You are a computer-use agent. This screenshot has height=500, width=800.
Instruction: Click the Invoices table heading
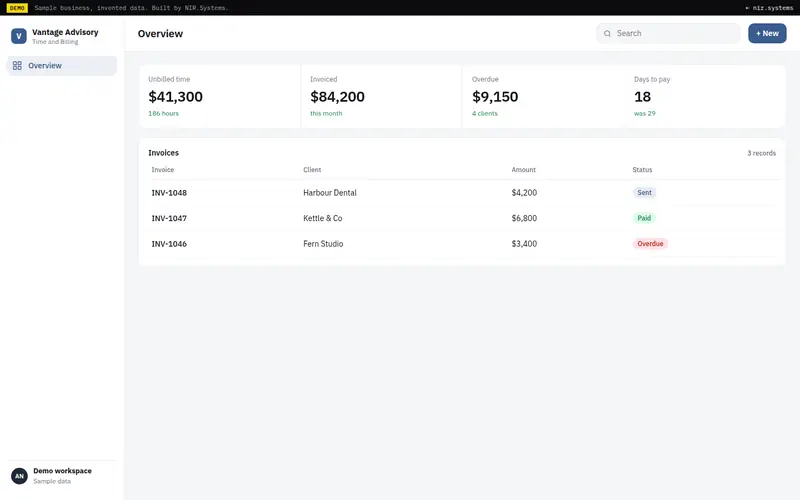coord(163,153)
